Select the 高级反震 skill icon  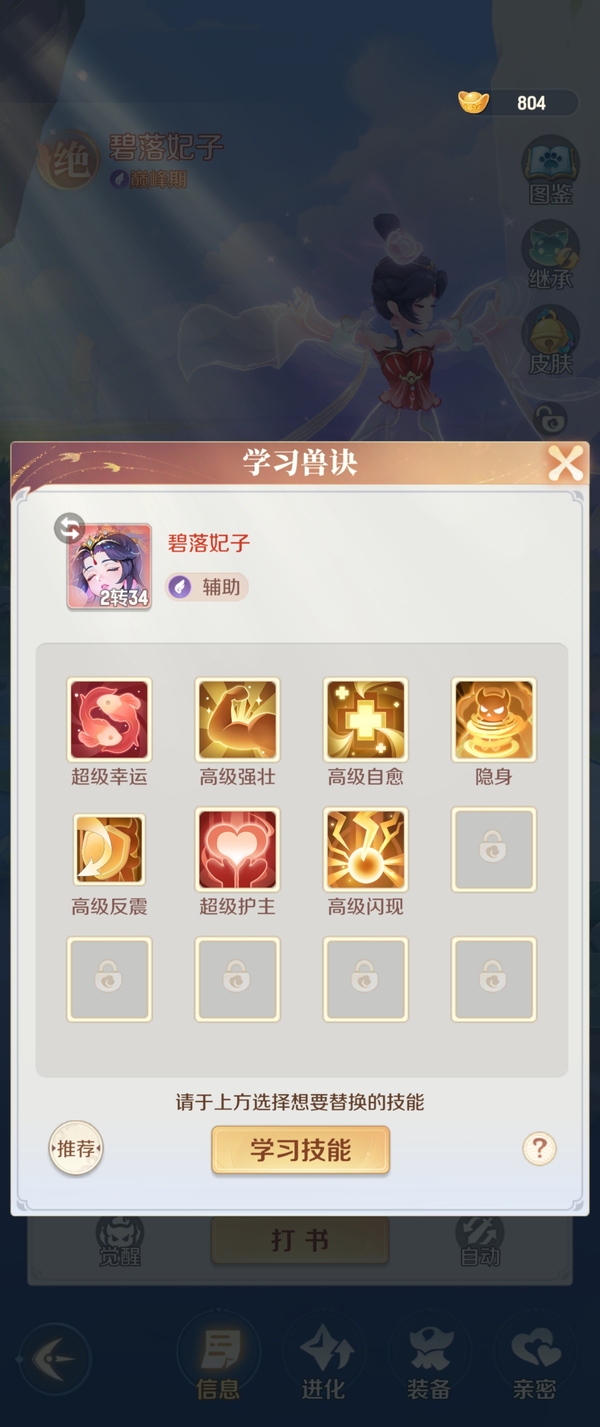point(109,850)
